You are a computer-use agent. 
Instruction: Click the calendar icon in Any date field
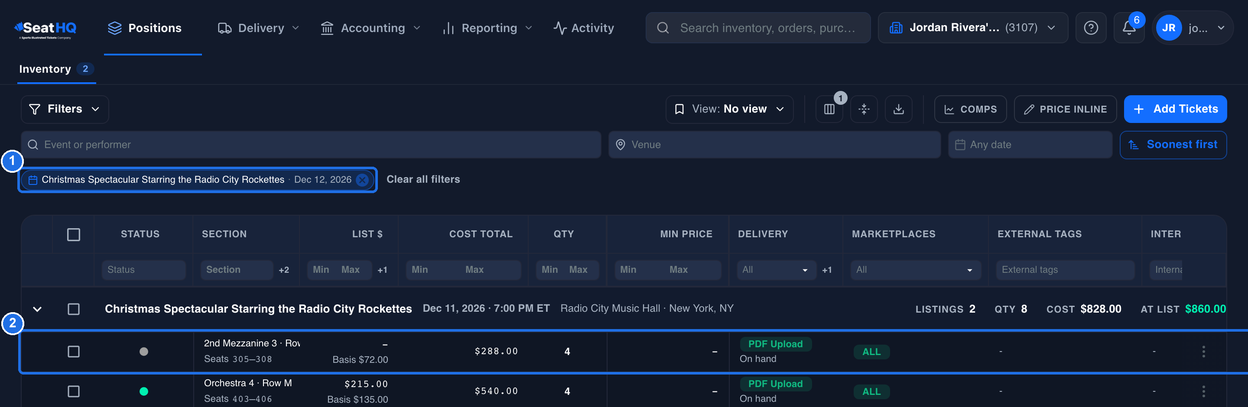pyautogui.click(x=960, y=145)
